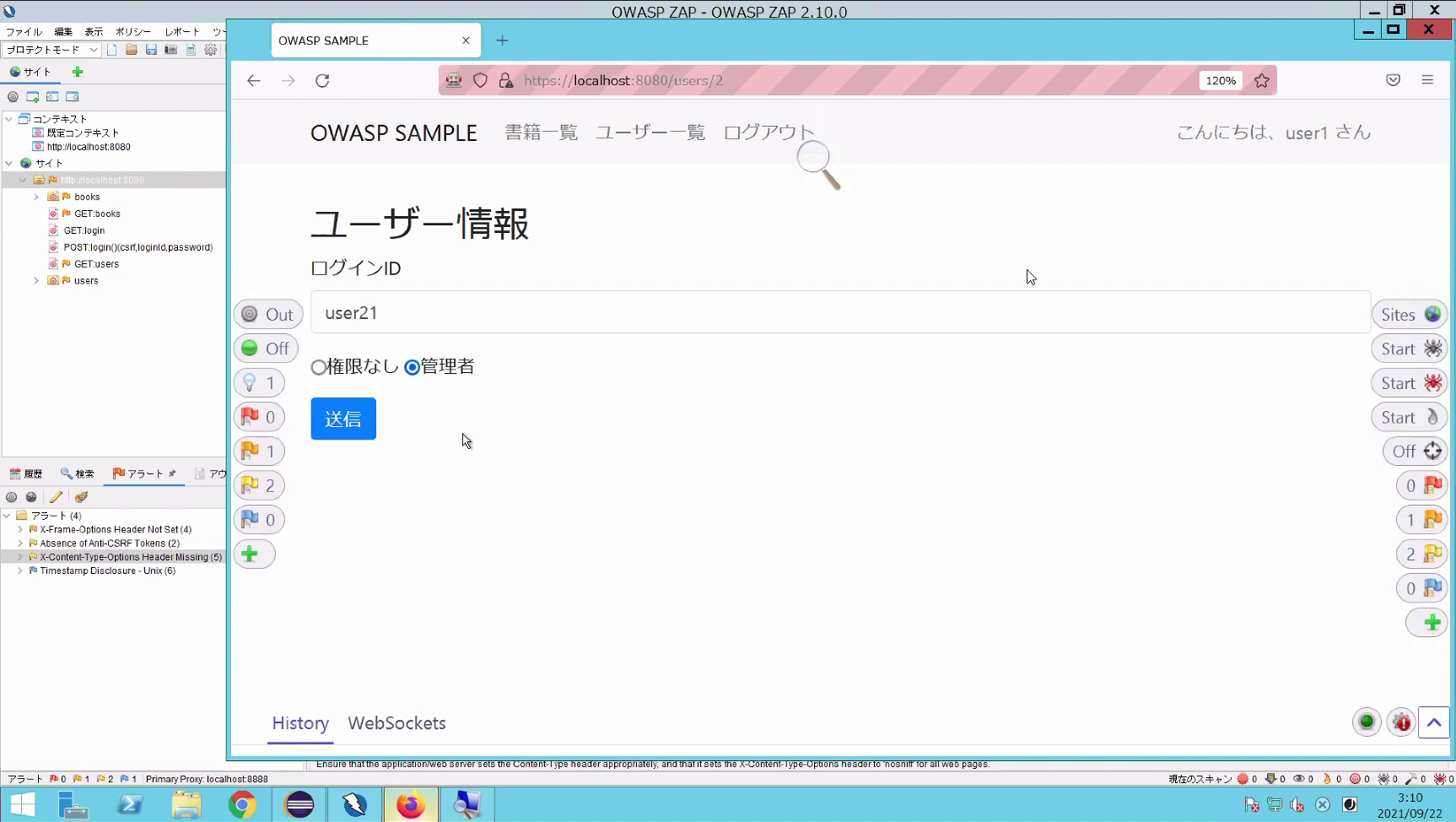
Task: Go back using Firefox back arrow
Action: tap(254, 81)
